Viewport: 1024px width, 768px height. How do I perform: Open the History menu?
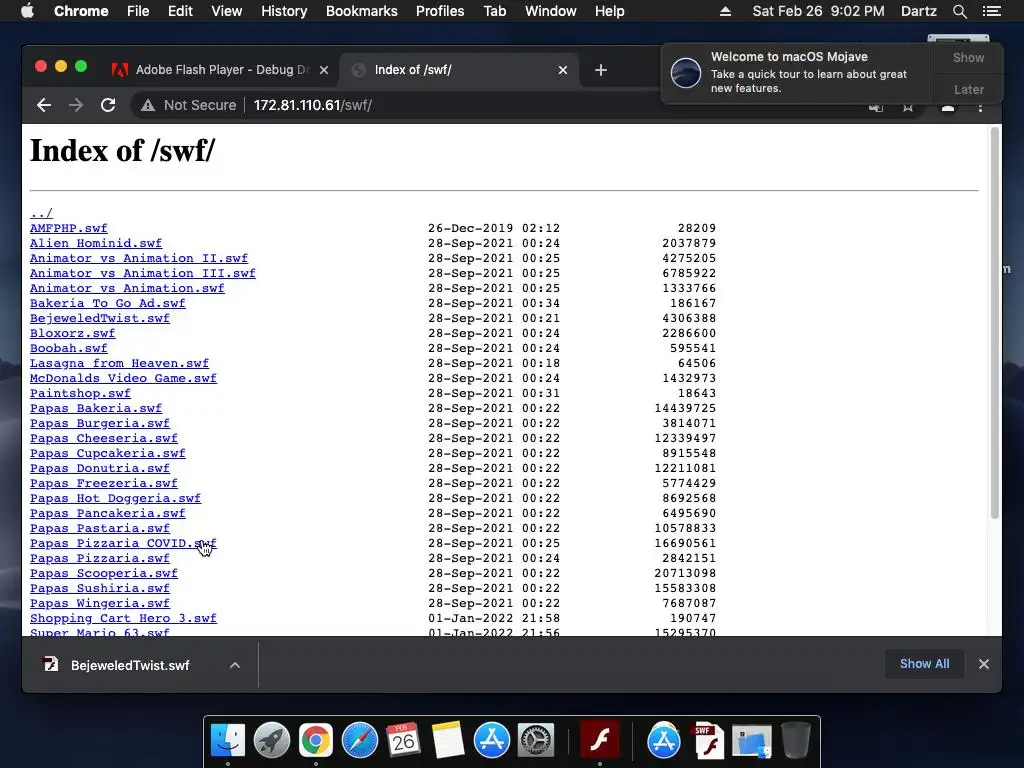(x=284, y=11)
